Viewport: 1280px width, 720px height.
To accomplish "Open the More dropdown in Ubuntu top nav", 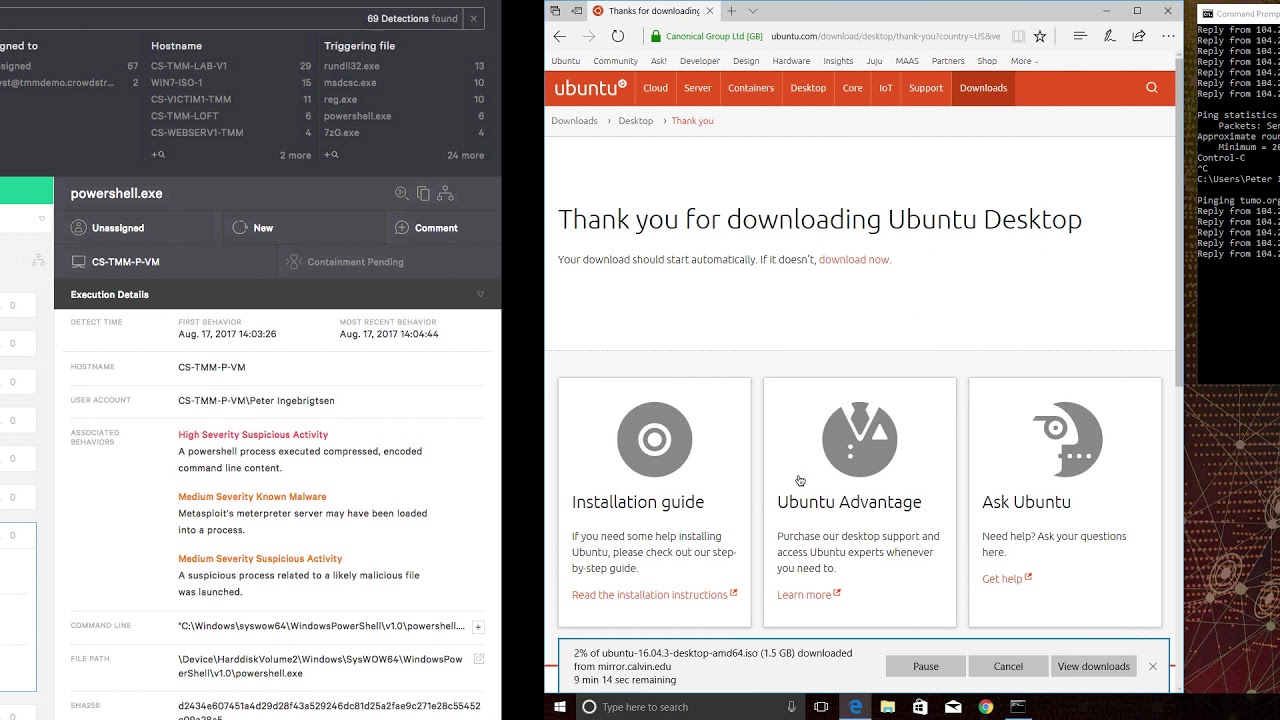I will 1024,61.
